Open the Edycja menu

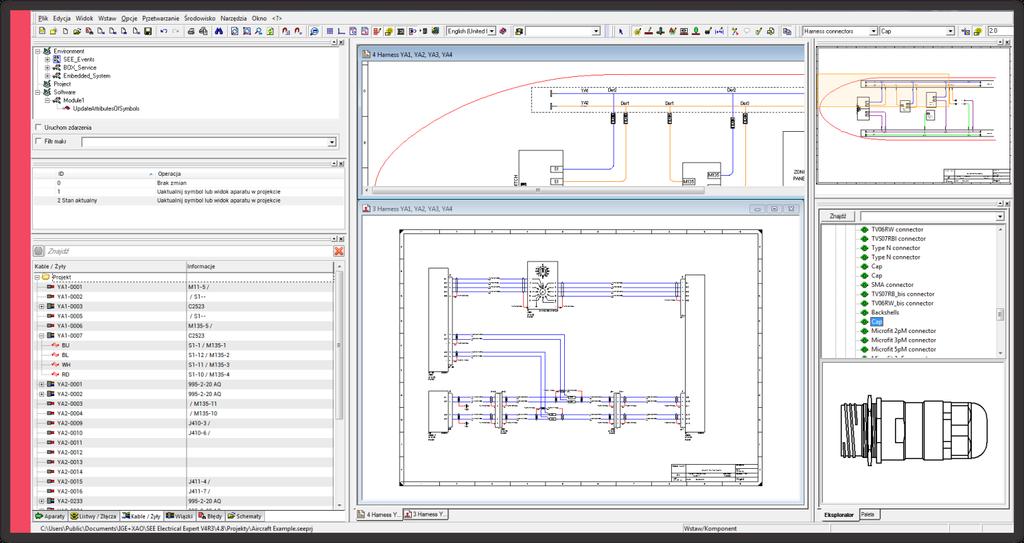click(62, 18)
